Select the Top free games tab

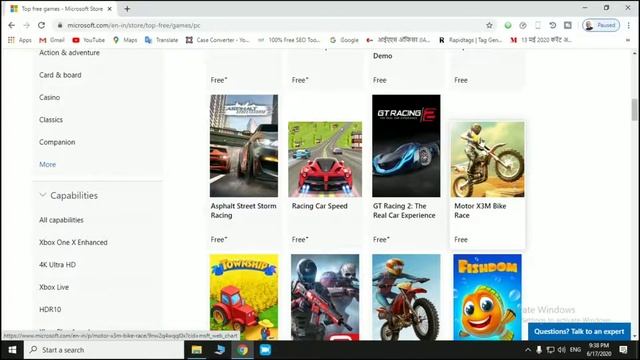coord(61,9)
